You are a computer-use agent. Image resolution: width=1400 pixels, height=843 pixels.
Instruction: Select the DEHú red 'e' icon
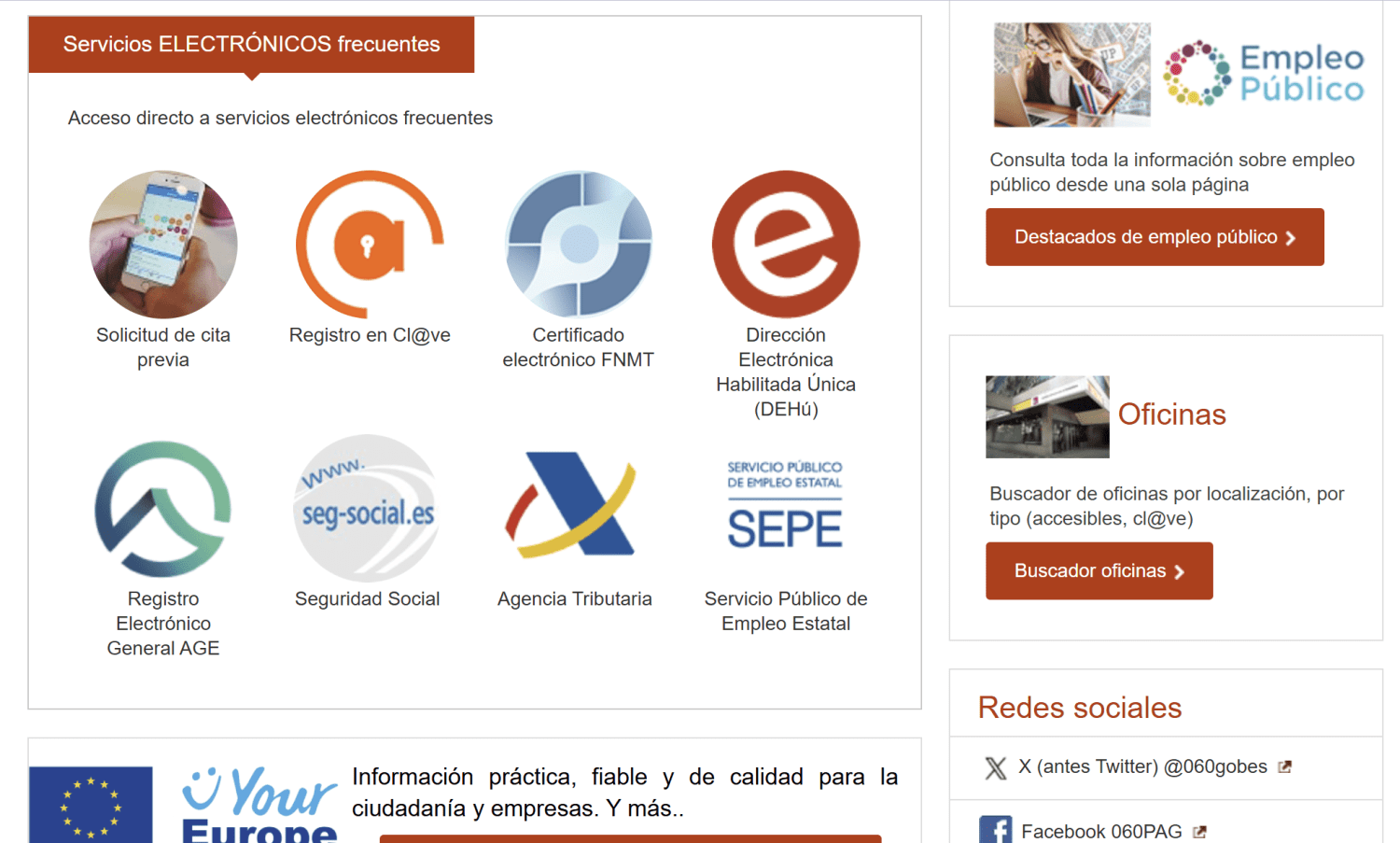(x=786, y=244)
